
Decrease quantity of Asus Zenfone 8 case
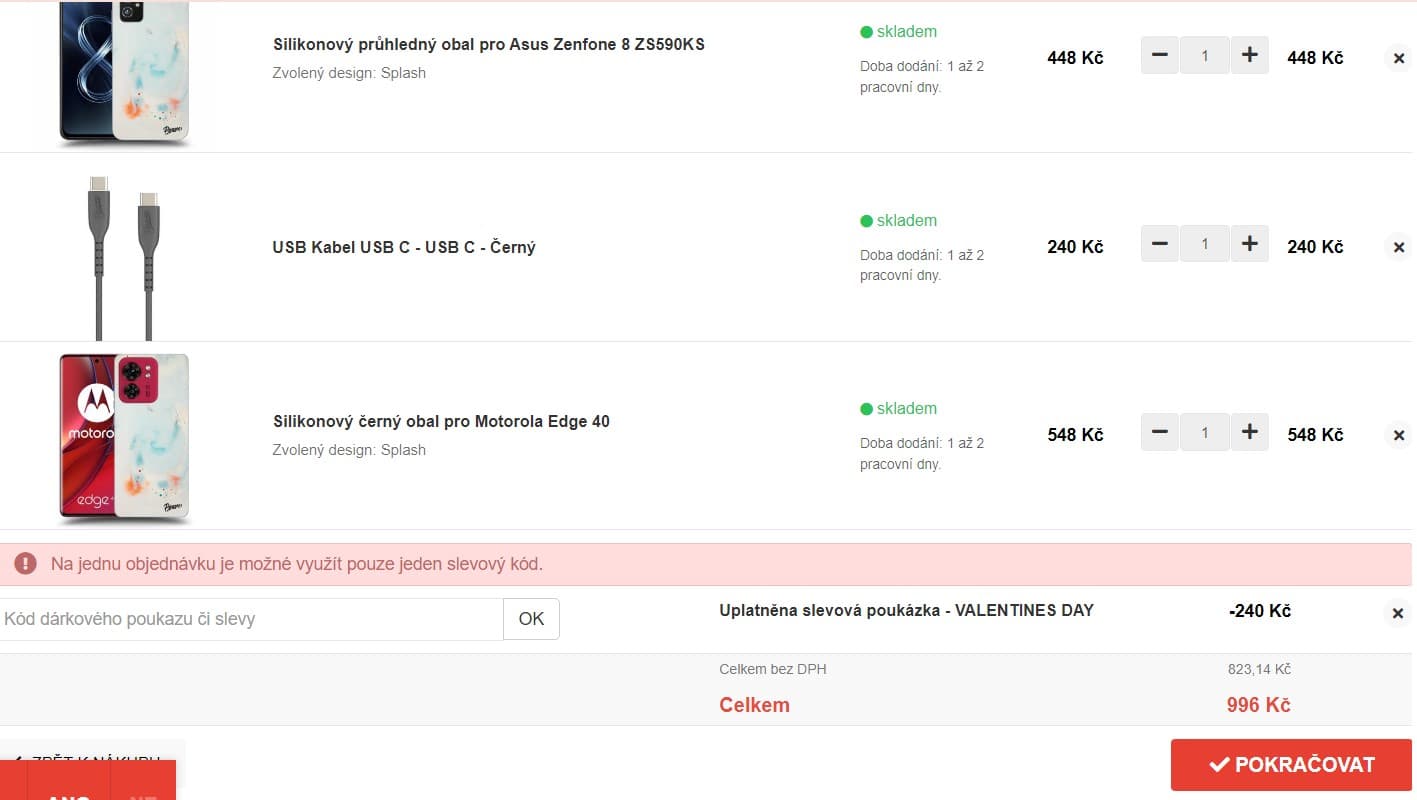1159,55
